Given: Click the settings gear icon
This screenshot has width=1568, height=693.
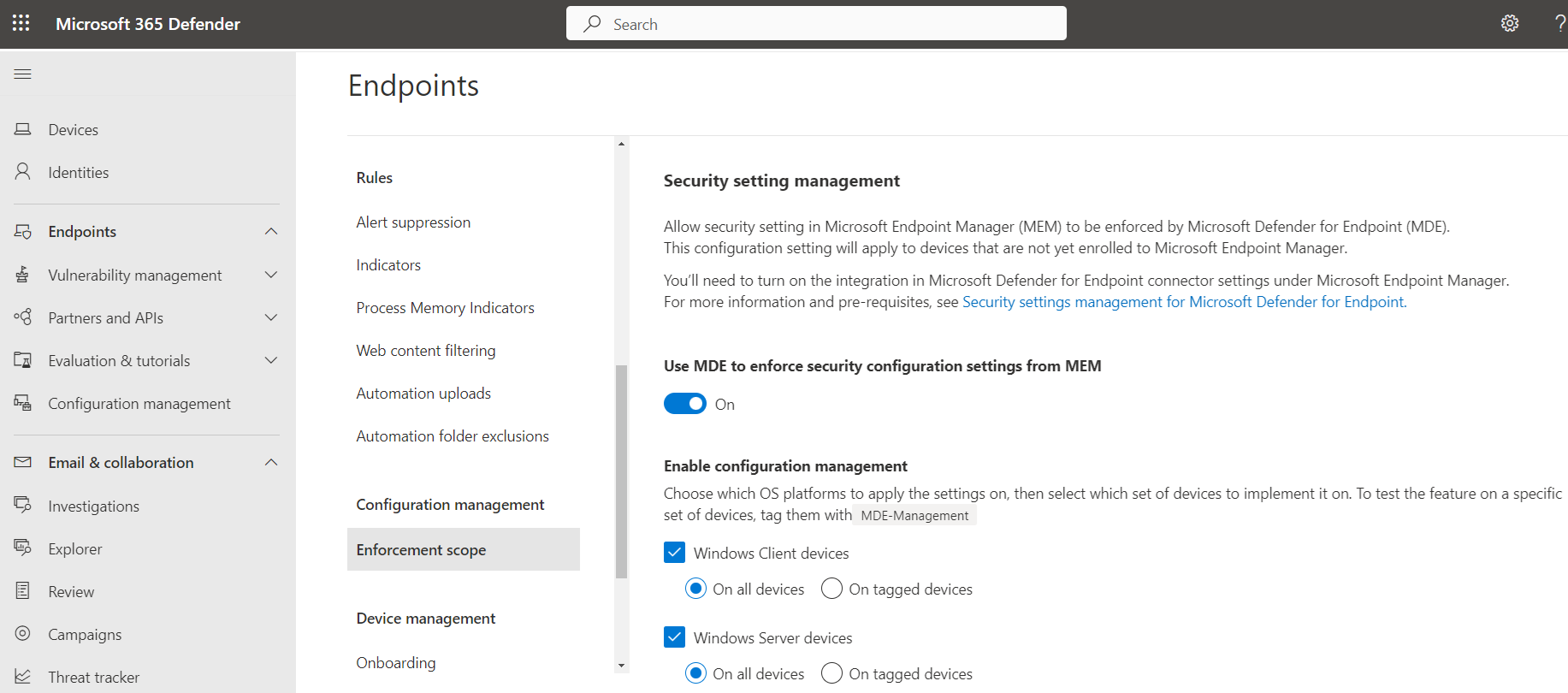Looking at the screenshot, I should 1510,23.
